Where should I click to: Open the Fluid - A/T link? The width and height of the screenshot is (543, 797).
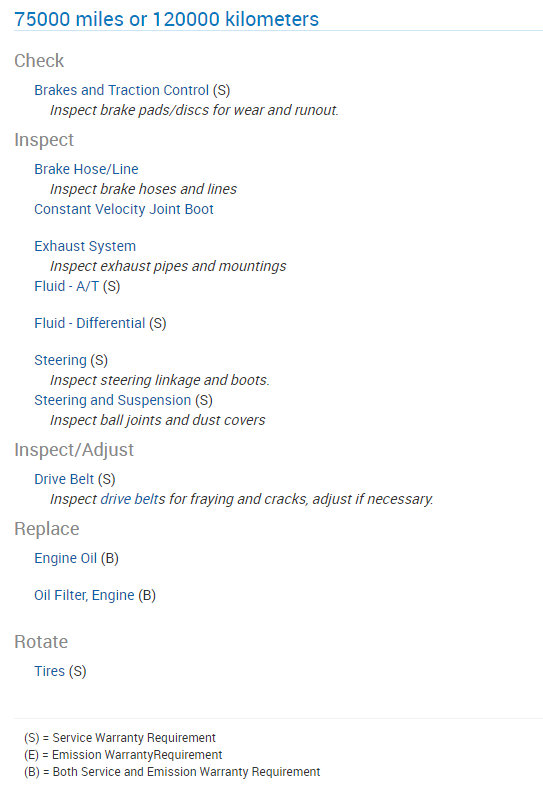[66, 286]
